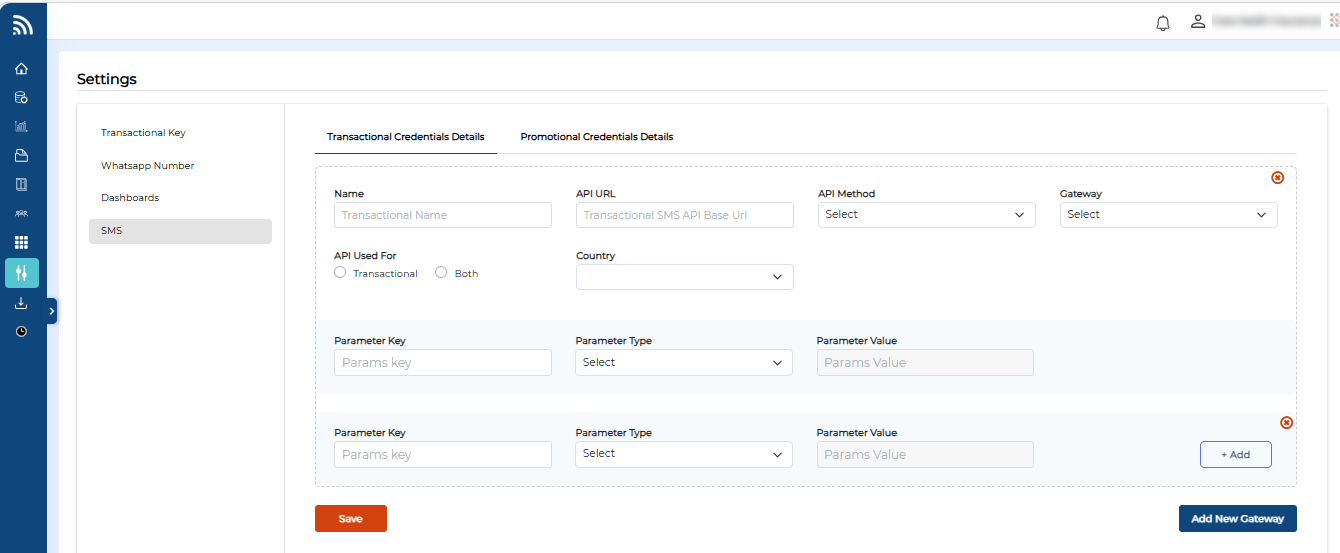
Task: Open Whatsapp Number settings section
Action: click(147, 166)
